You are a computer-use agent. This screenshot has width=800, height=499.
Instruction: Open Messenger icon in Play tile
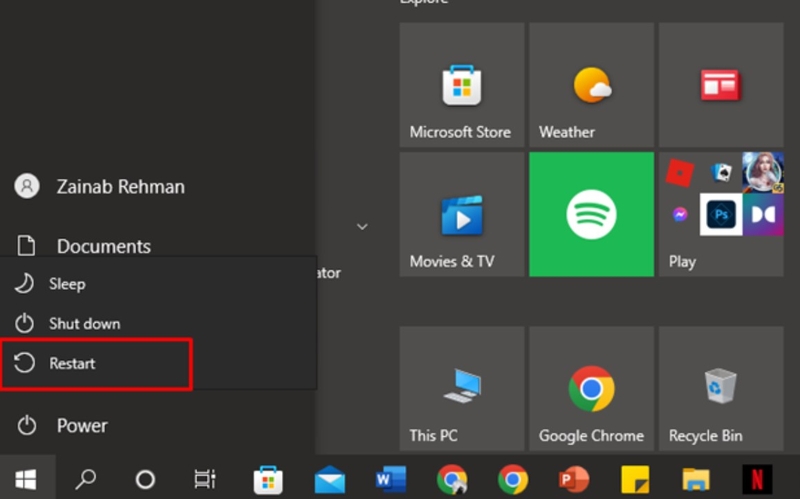(x=680, y=214)
